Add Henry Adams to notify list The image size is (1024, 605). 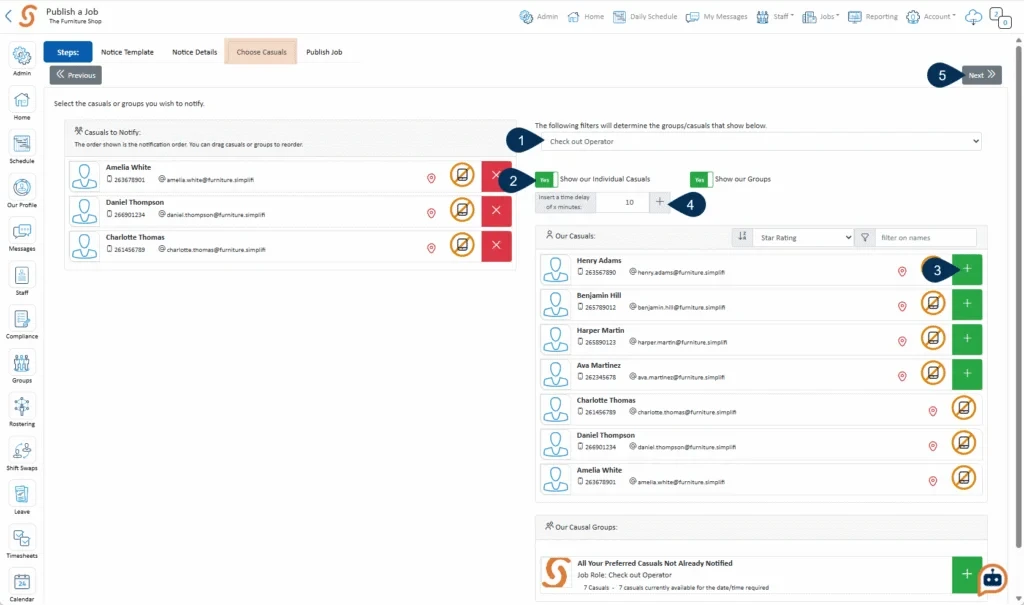click(x=967, y=269)
